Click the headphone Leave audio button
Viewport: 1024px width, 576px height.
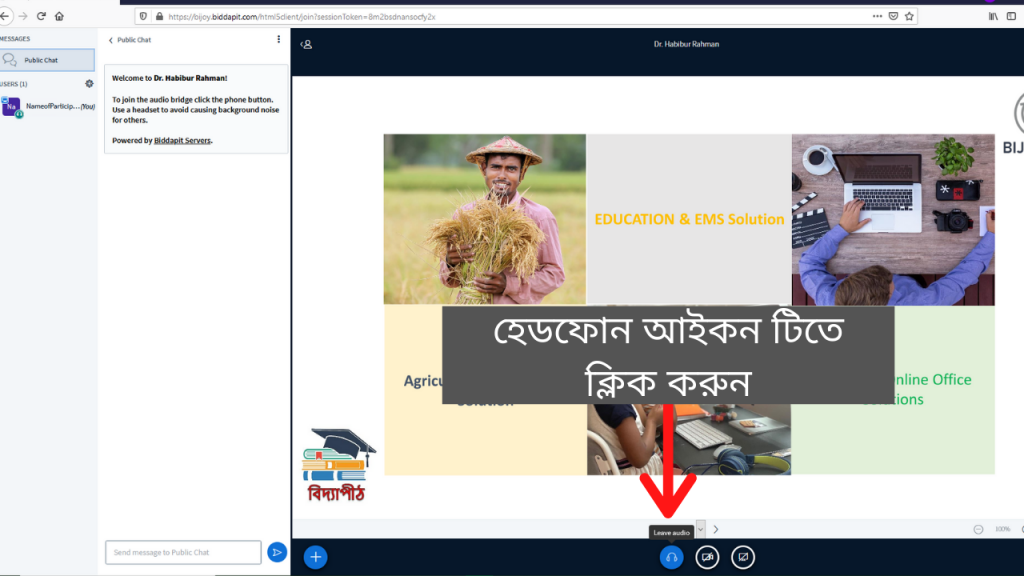click(x=671, y=557)
